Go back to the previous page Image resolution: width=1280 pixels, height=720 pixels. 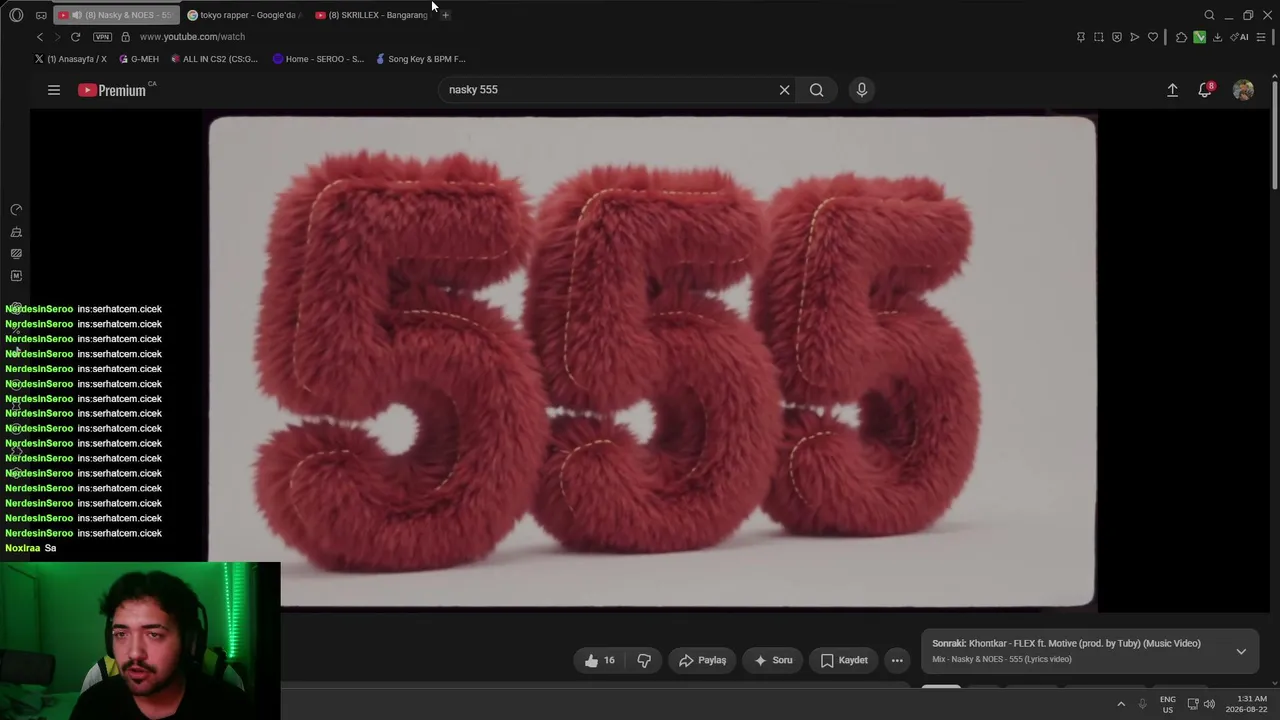(x=40, y=37)
